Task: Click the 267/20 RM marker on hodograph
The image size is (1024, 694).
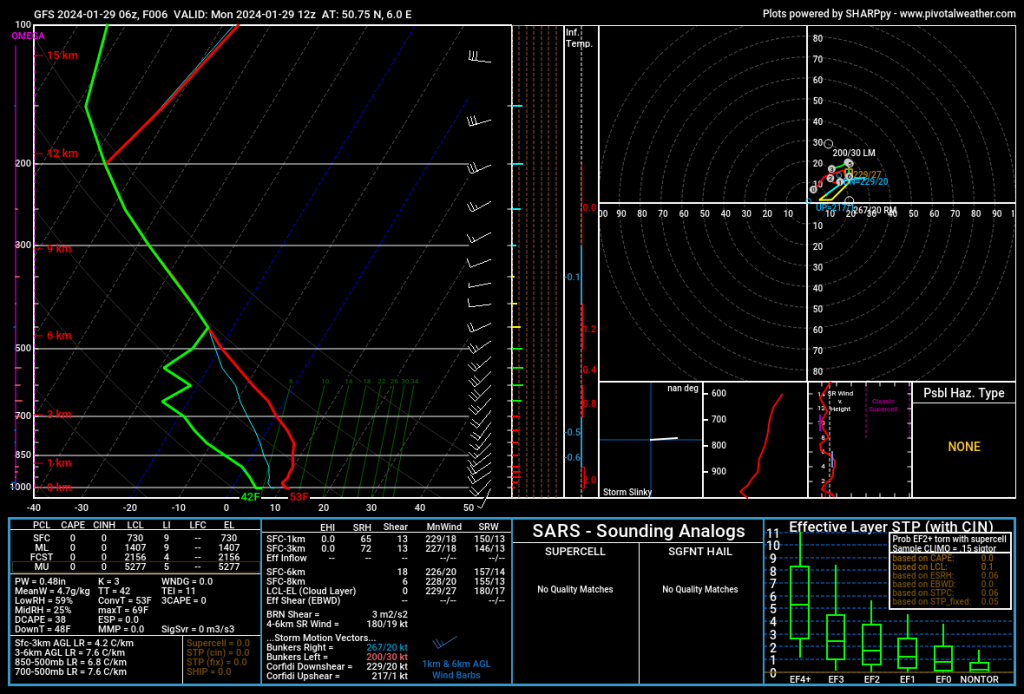Action: pyautogui.click(x=849, y=202)
